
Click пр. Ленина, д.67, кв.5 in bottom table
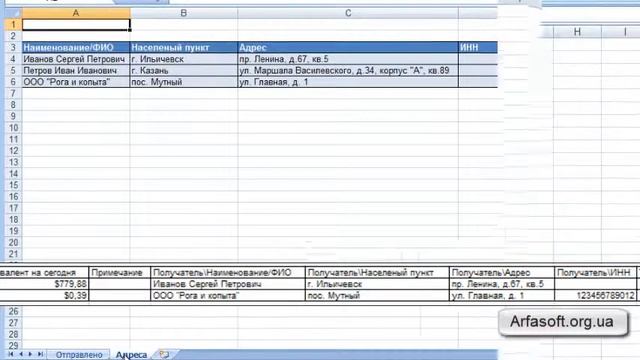502,284
